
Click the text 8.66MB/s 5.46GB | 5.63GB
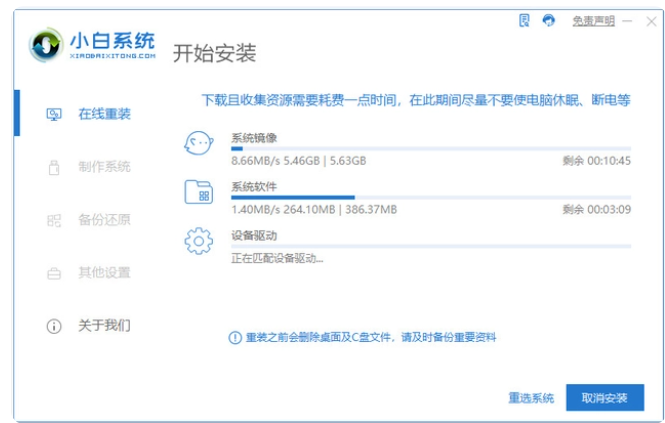point(299,161)
